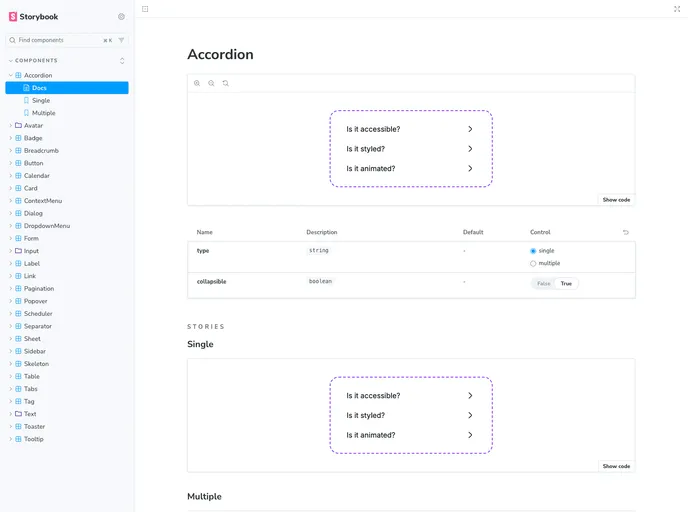688x512 pixels.
Task: Click the reset zoom icon in preview toolbar
Action: 226,83
